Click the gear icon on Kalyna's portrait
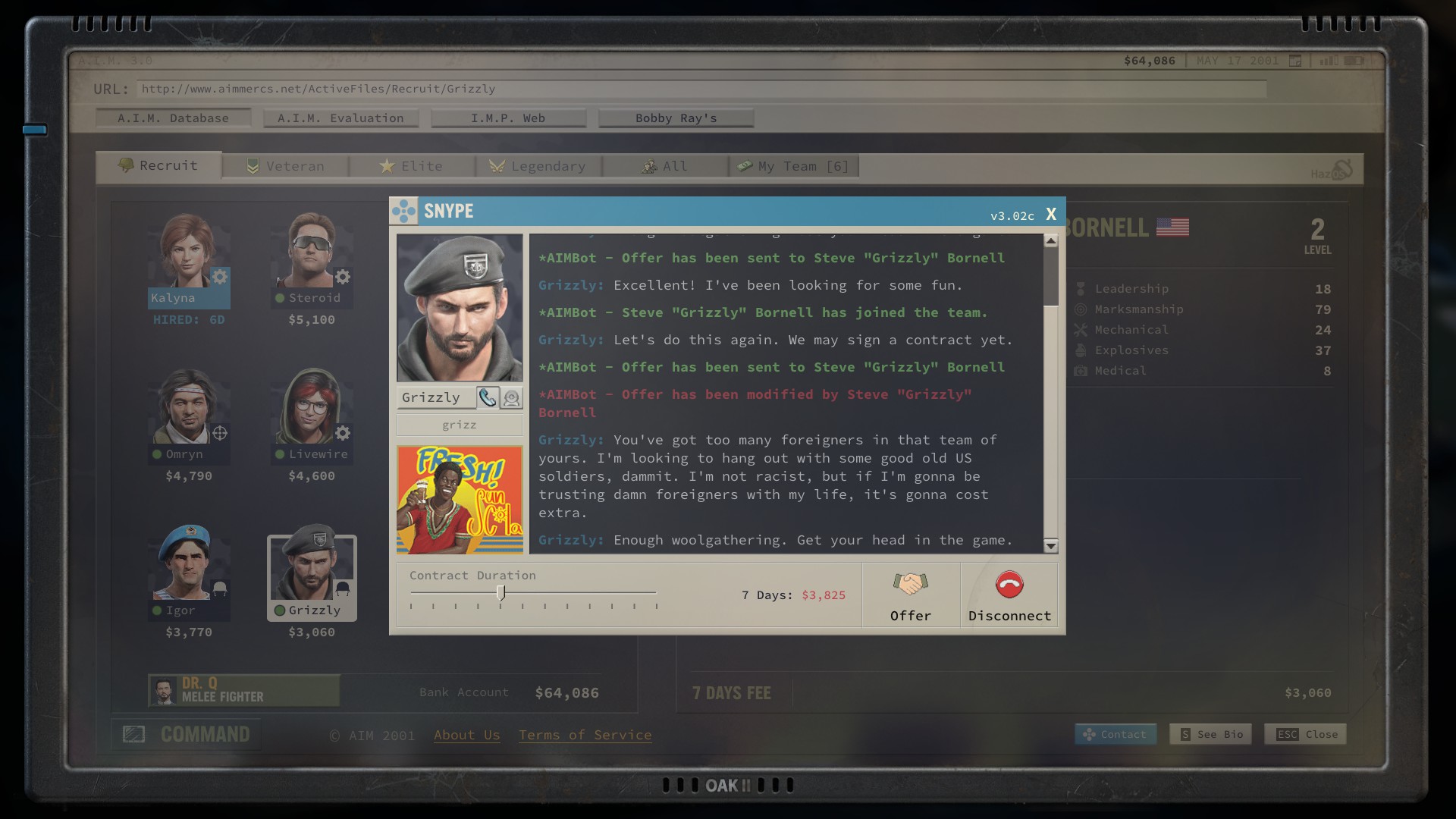 [219, 277]
